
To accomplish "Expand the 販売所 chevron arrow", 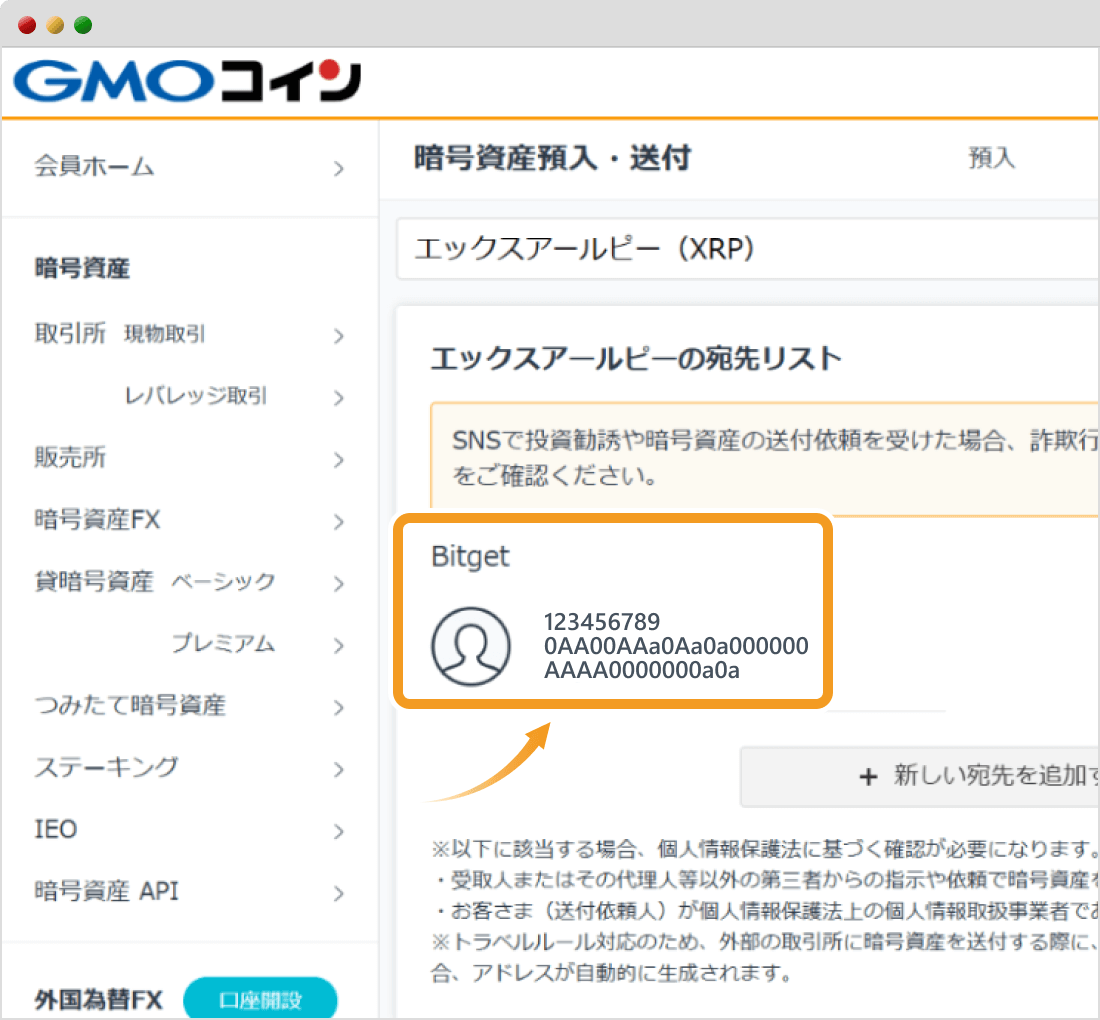I will pyautogui.click(x=339, y=460).
